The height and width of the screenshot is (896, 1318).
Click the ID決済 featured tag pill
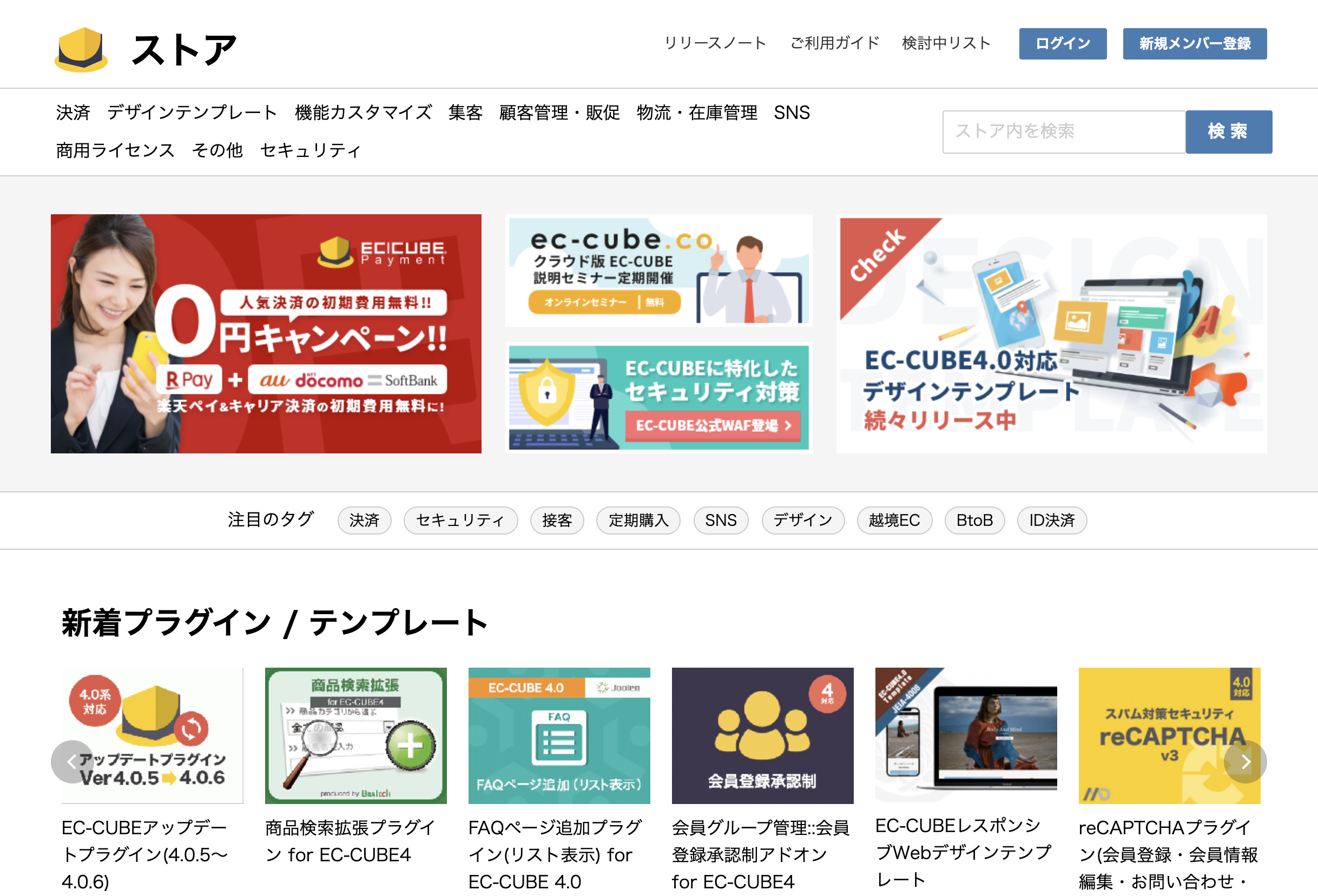point(1052,520)
